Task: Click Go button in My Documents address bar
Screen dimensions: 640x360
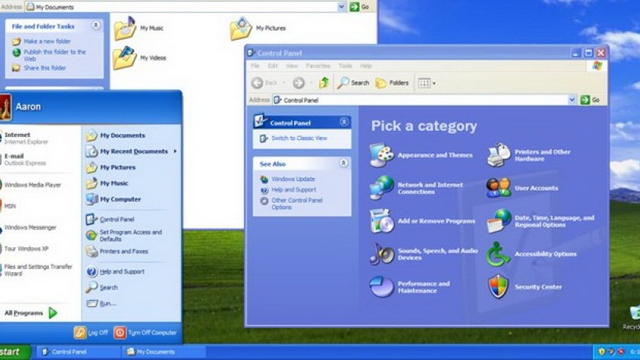Action: [x=360, y=7]
